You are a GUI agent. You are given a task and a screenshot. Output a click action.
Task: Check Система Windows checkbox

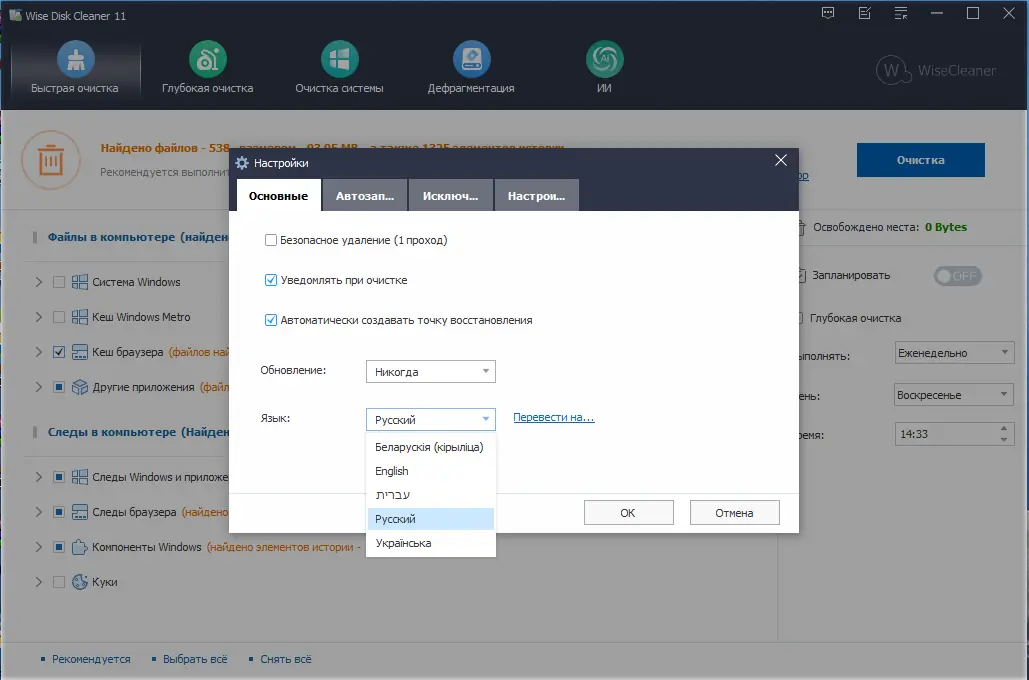tap(59, 282)
